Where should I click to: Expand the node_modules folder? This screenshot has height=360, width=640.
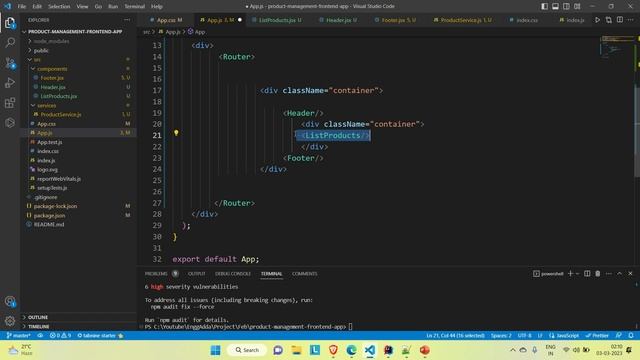[x=30, y=41]
